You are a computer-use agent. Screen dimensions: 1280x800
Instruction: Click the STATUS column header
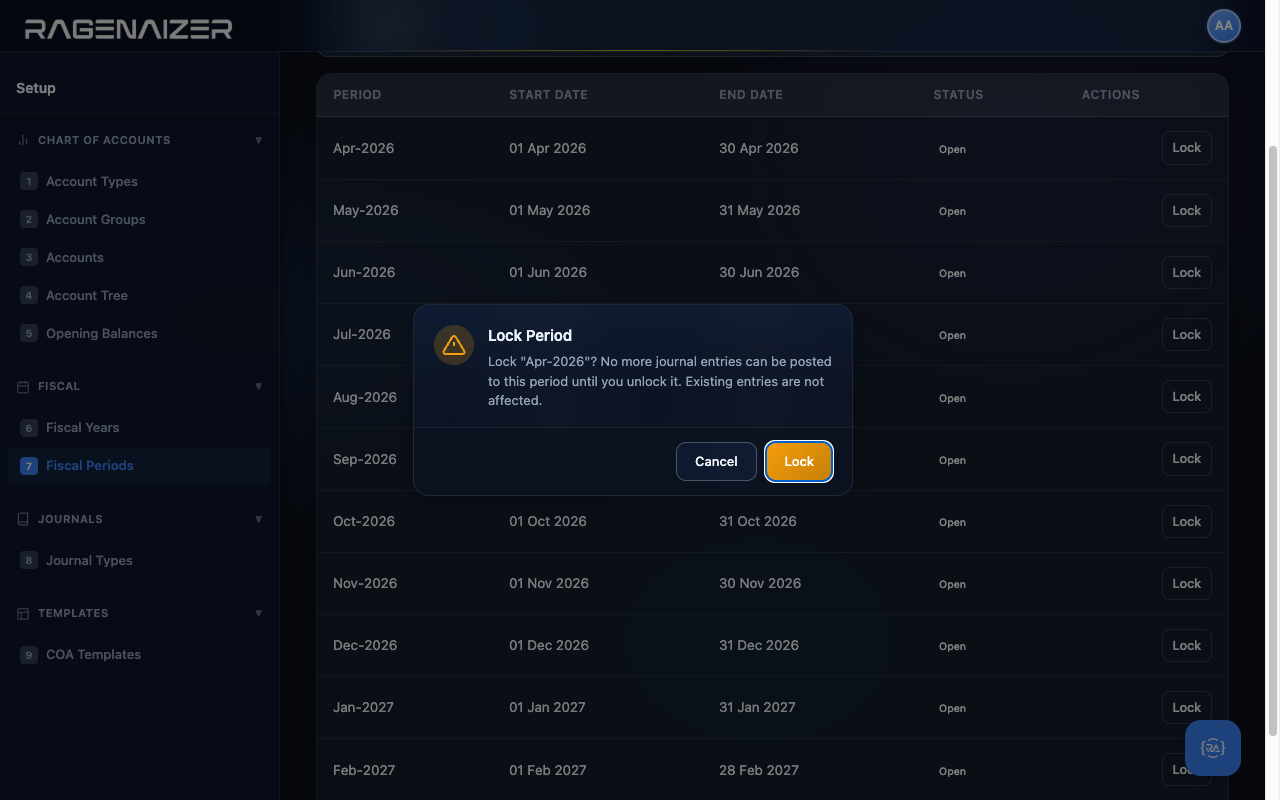958,95
